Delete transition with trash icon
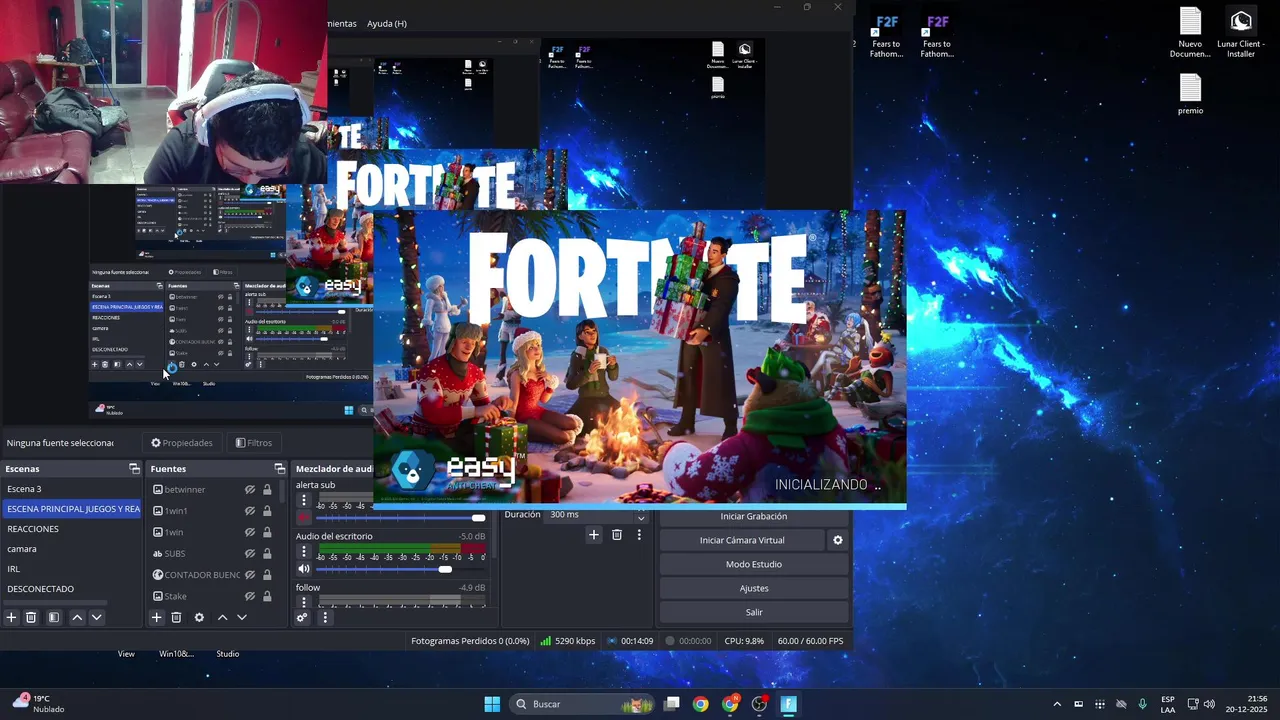Screen dimensions: 1280x720 click(x=617, y=535)
